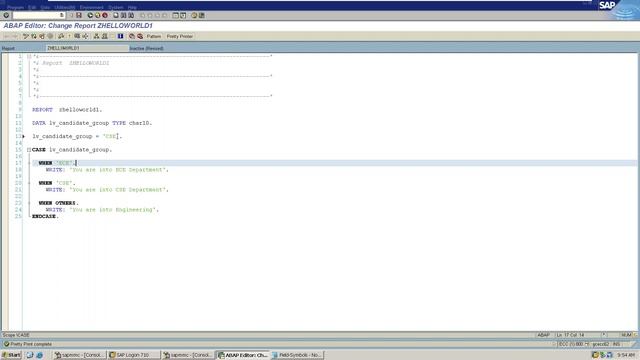Open Find with the binoculars icon
Image resolution: width=640 pixels, height=360 pixels.
(124, 15)
